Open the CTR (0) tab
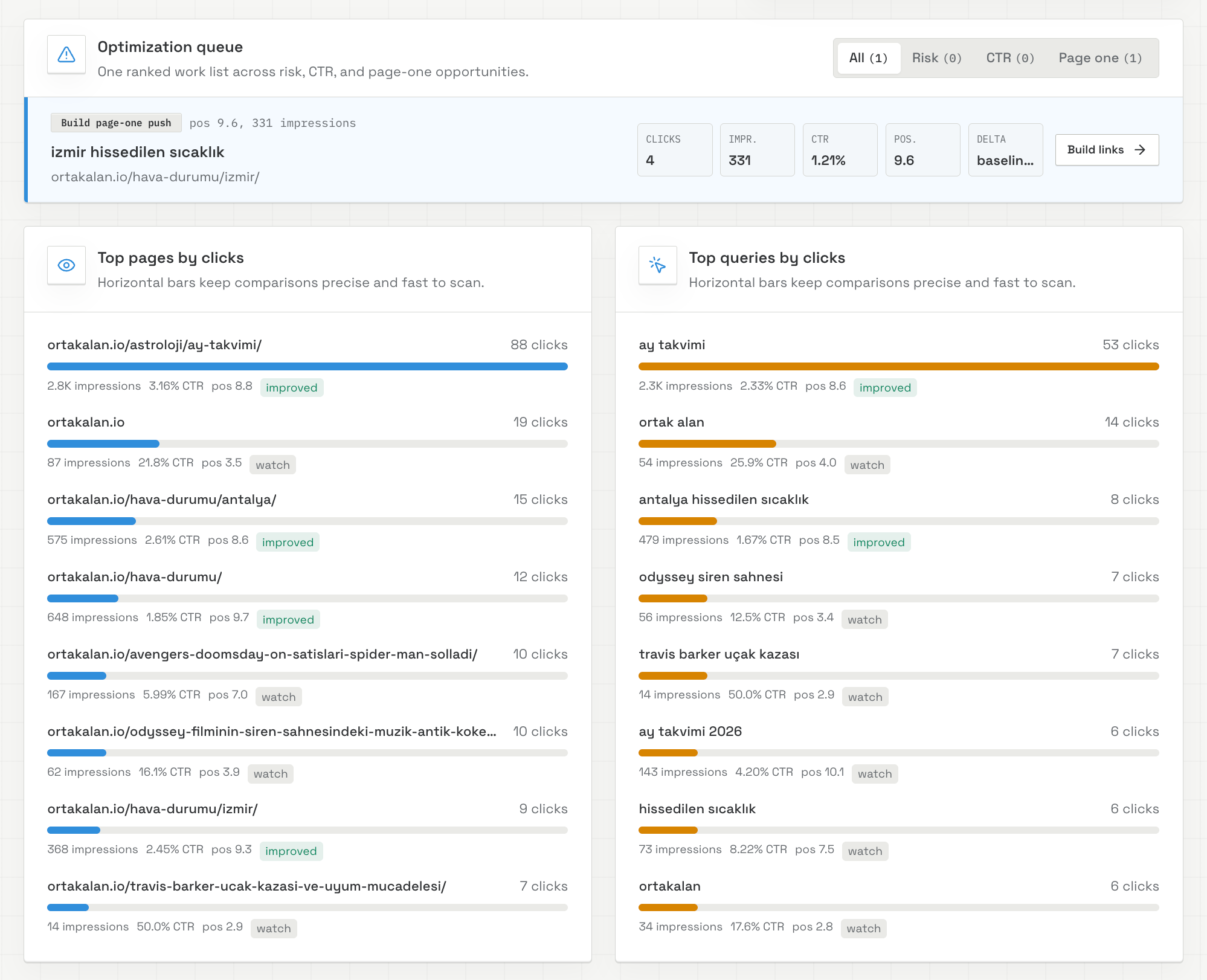 1010,58
